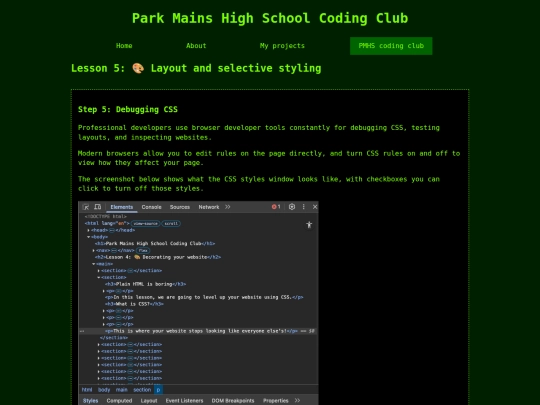Click the highlighted p breadcrumb

[x=158, y=390]
